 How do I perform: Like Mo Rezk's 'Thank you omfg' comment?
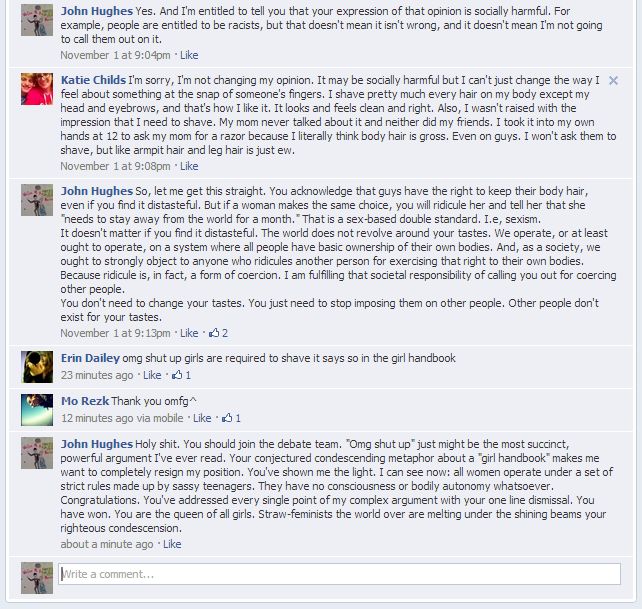click(x=202, y=418)
